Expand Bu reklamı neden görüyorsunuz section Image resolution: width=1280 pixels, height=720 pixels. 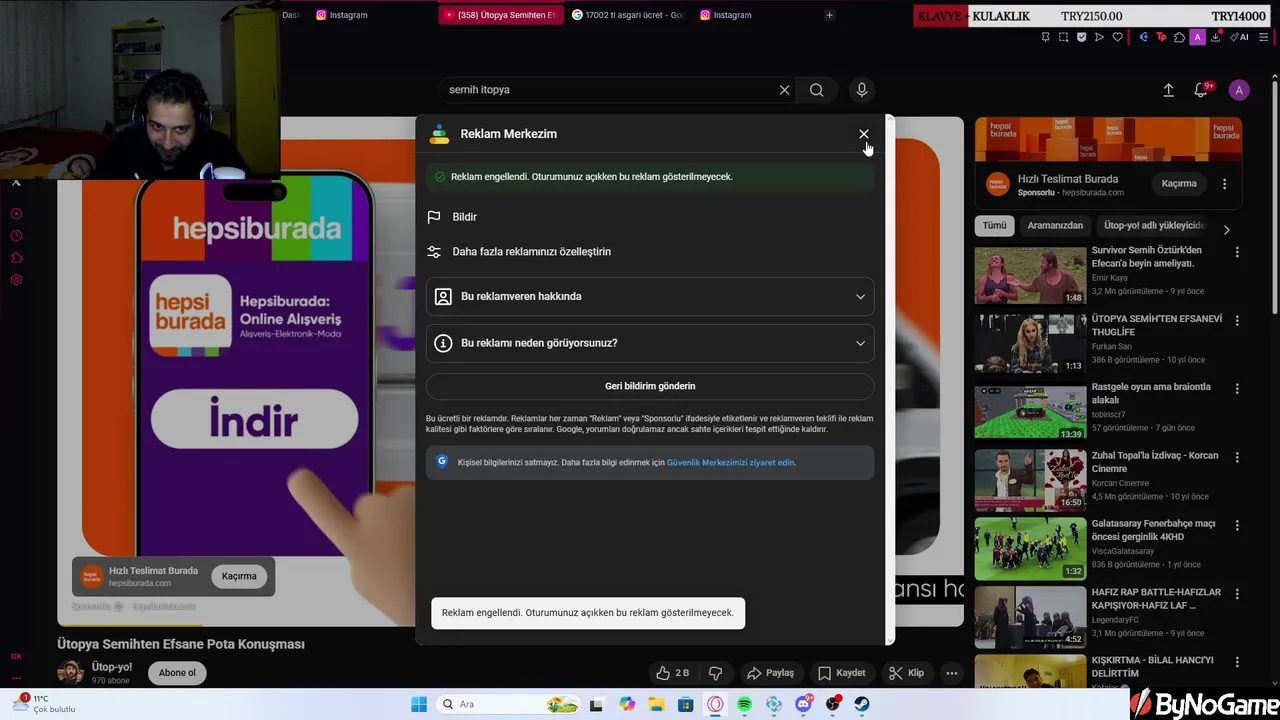650,343
